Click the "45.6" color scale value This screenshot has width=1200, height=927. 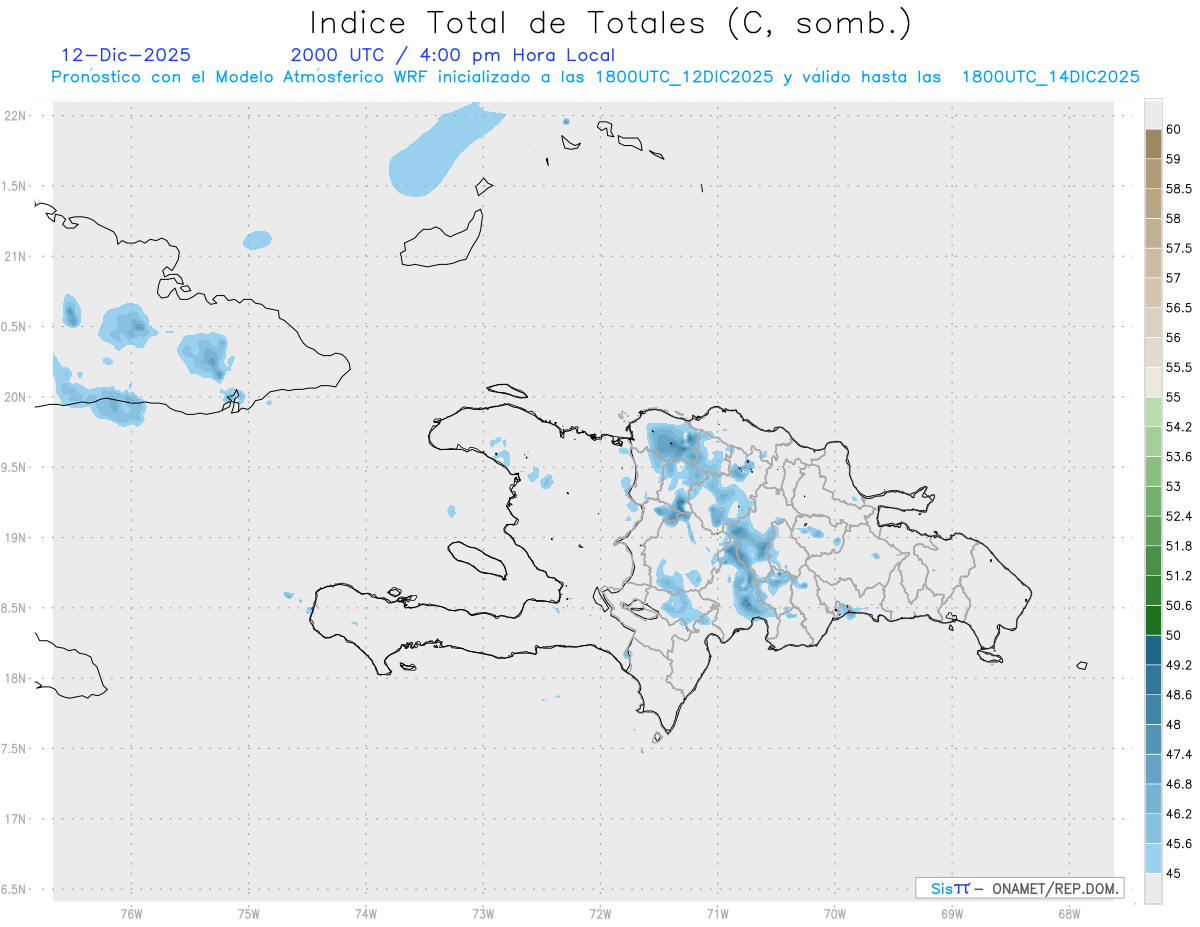(x=1179, y=844)
